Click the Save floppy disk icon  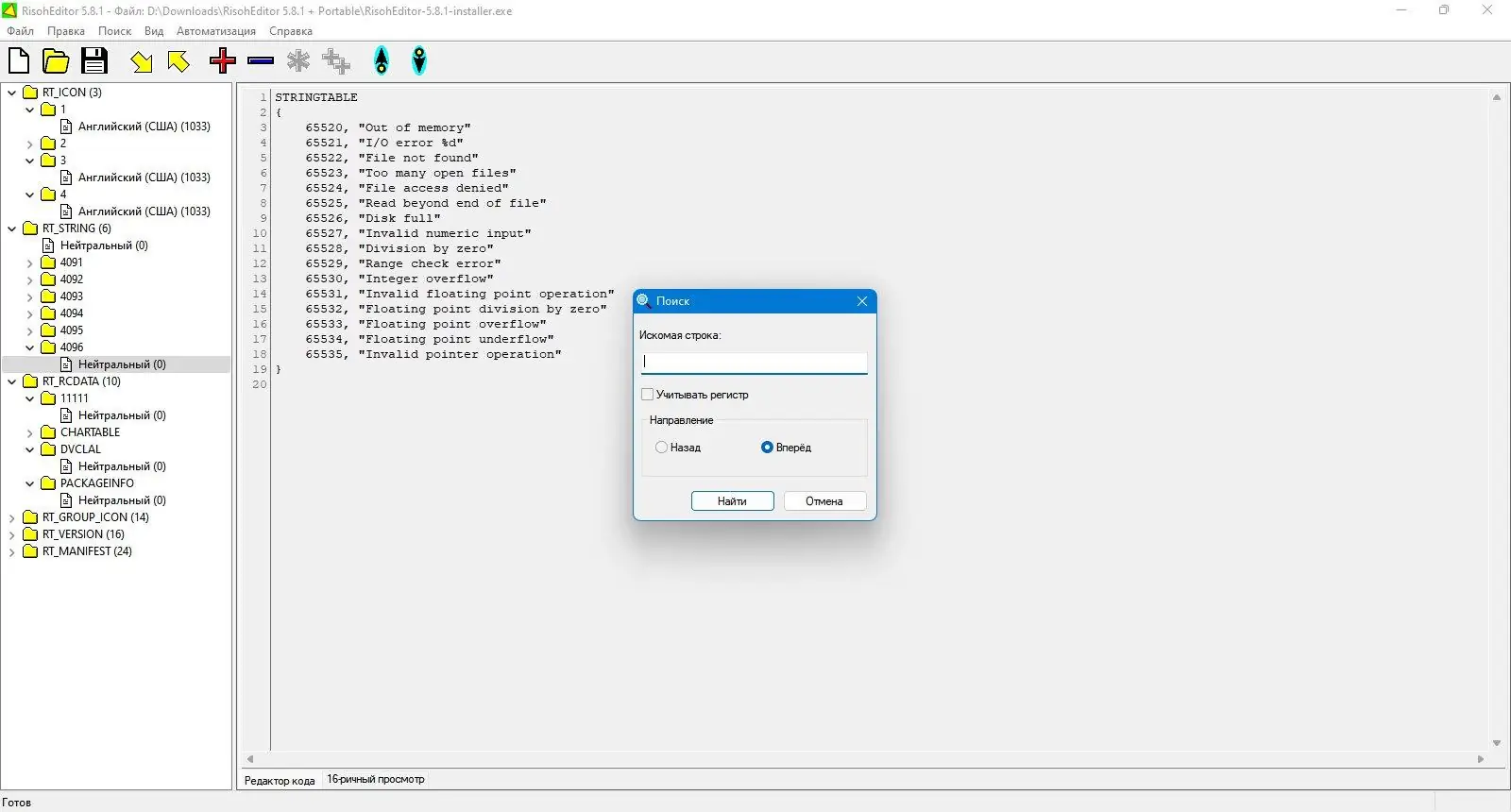click(94, 61)
